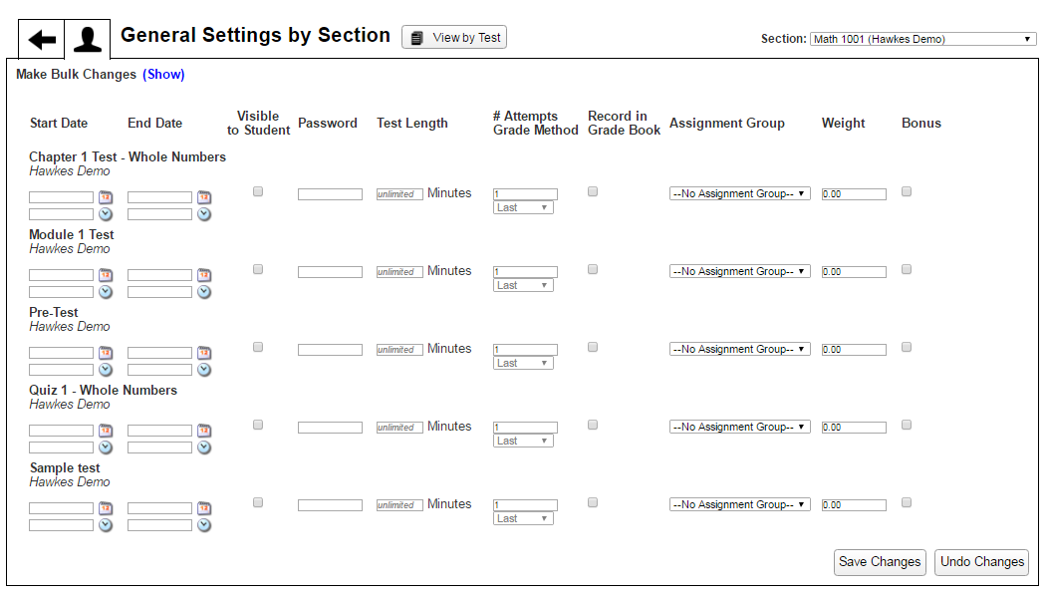Check Record in Grade Book for Pre-Test
Screen dimensions: 1048x596
pyautogui.click(x=592, y=346)
